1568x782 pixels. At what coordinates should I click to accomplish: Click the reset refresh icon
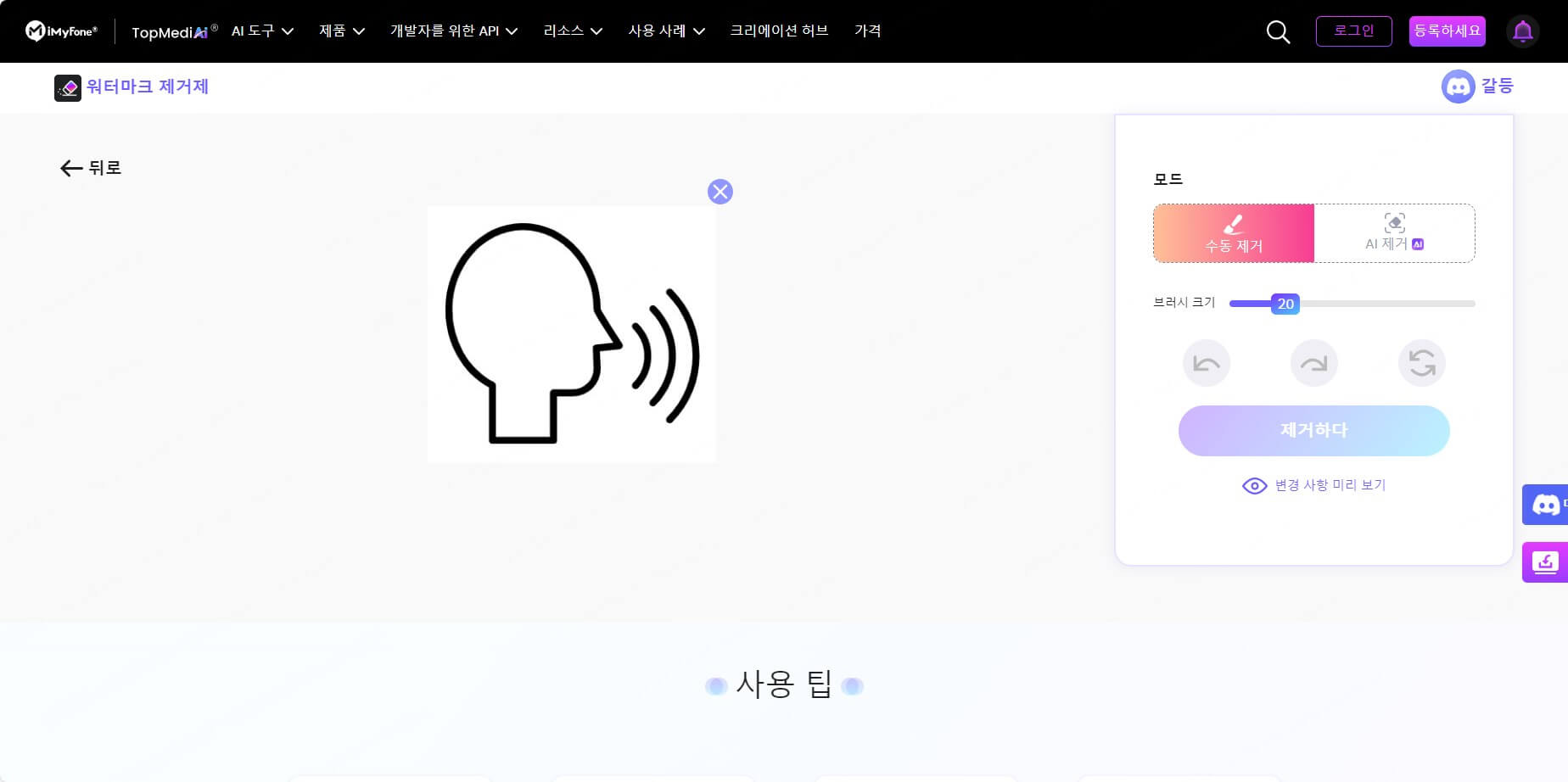pos(1422,363)
